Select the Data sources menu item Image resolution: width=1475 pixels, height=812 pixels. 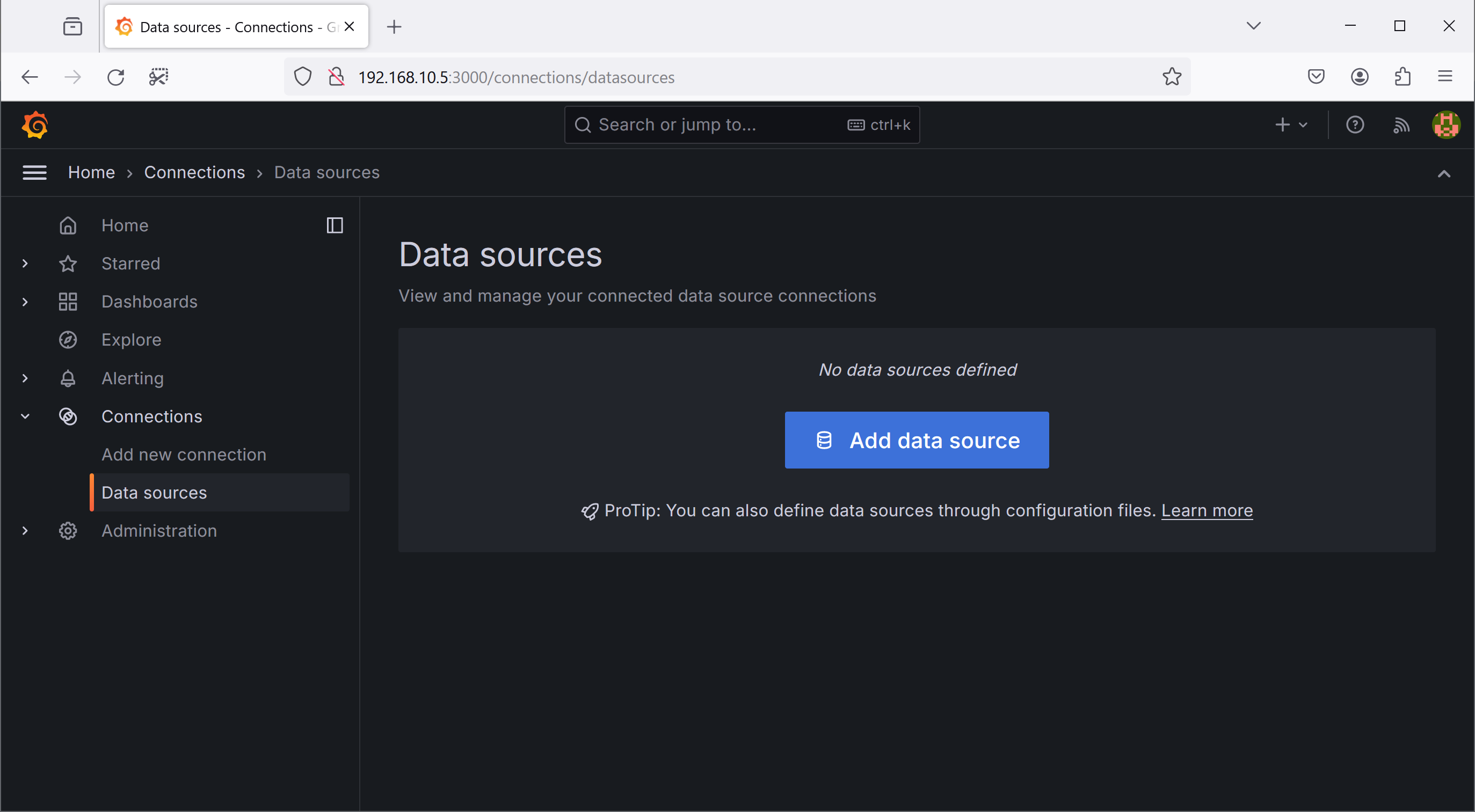(154, 492)
